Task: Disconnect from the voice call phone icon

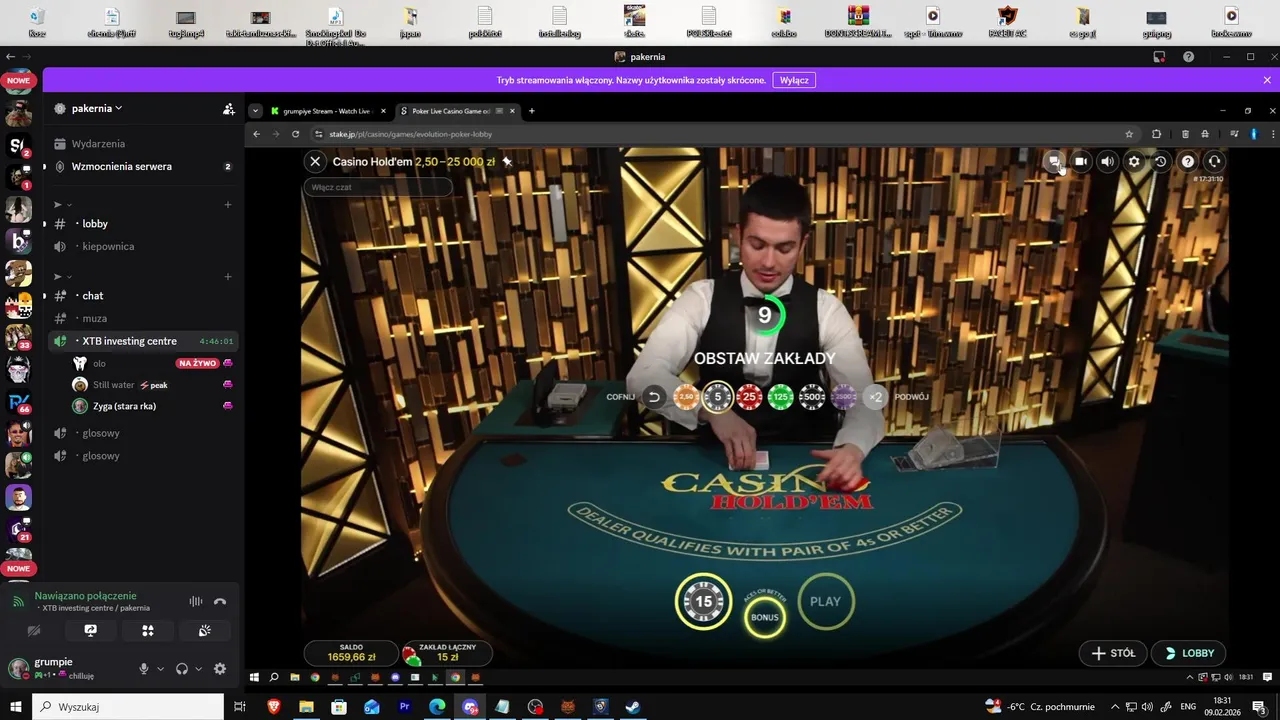Action: 220,602
